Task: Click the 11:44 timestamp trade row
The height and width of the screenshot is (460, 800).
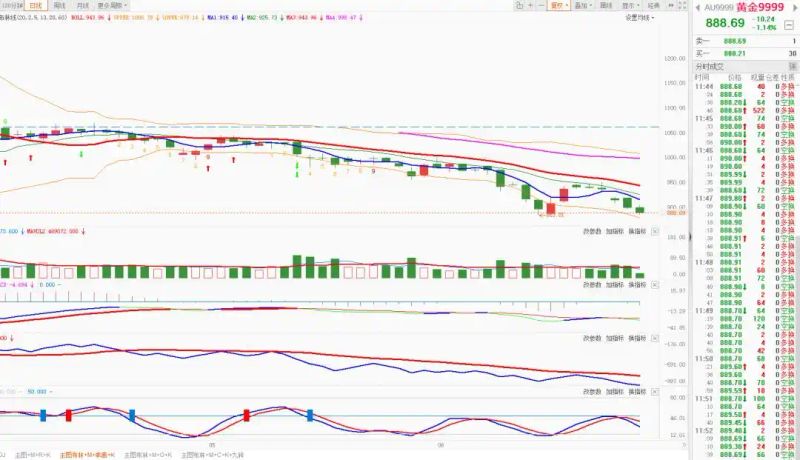Action: click(x=745, y=87)
